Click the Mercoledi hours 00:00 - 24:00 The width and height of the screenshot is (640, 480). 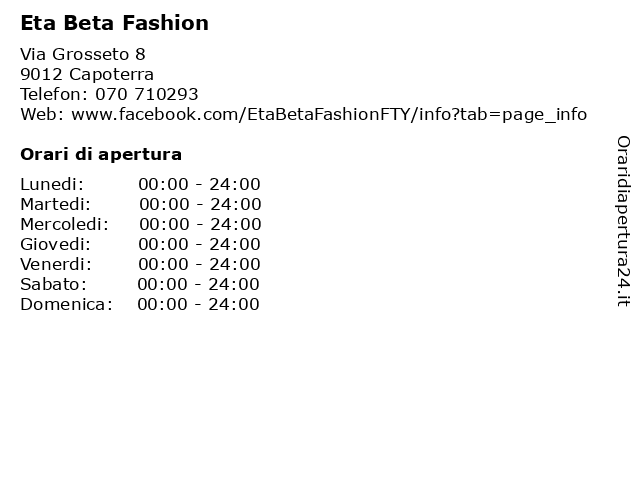200,224
